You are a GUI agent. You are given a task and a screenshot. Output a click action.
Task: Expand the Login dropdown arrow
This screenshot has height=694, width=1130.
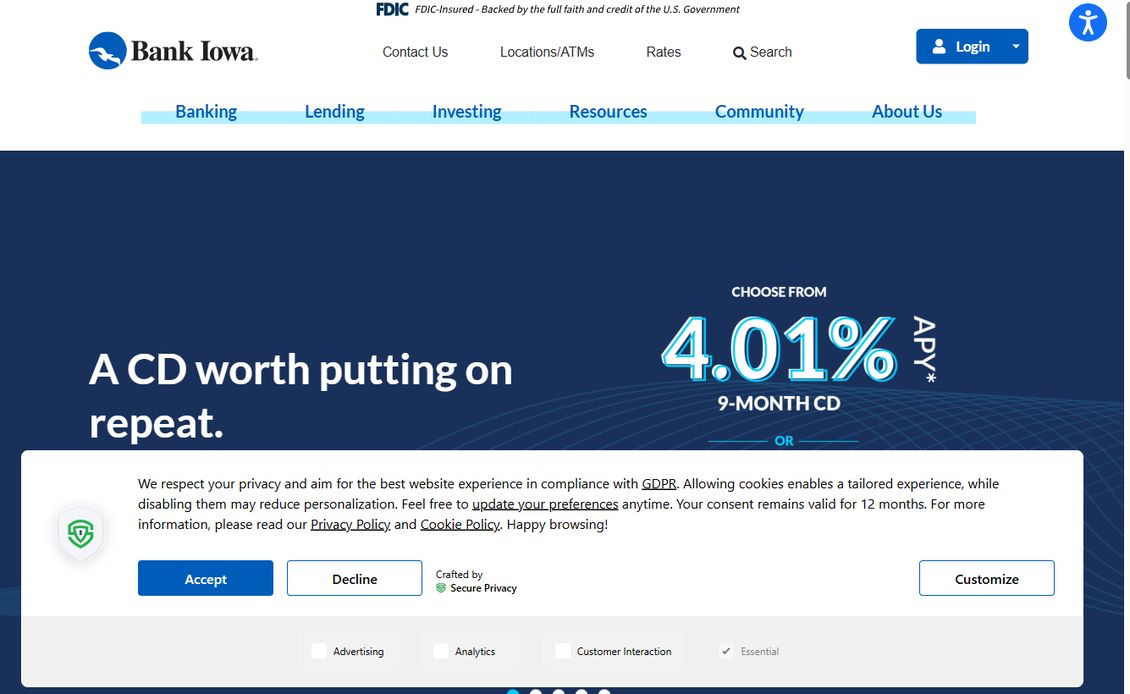point(1016,46)
